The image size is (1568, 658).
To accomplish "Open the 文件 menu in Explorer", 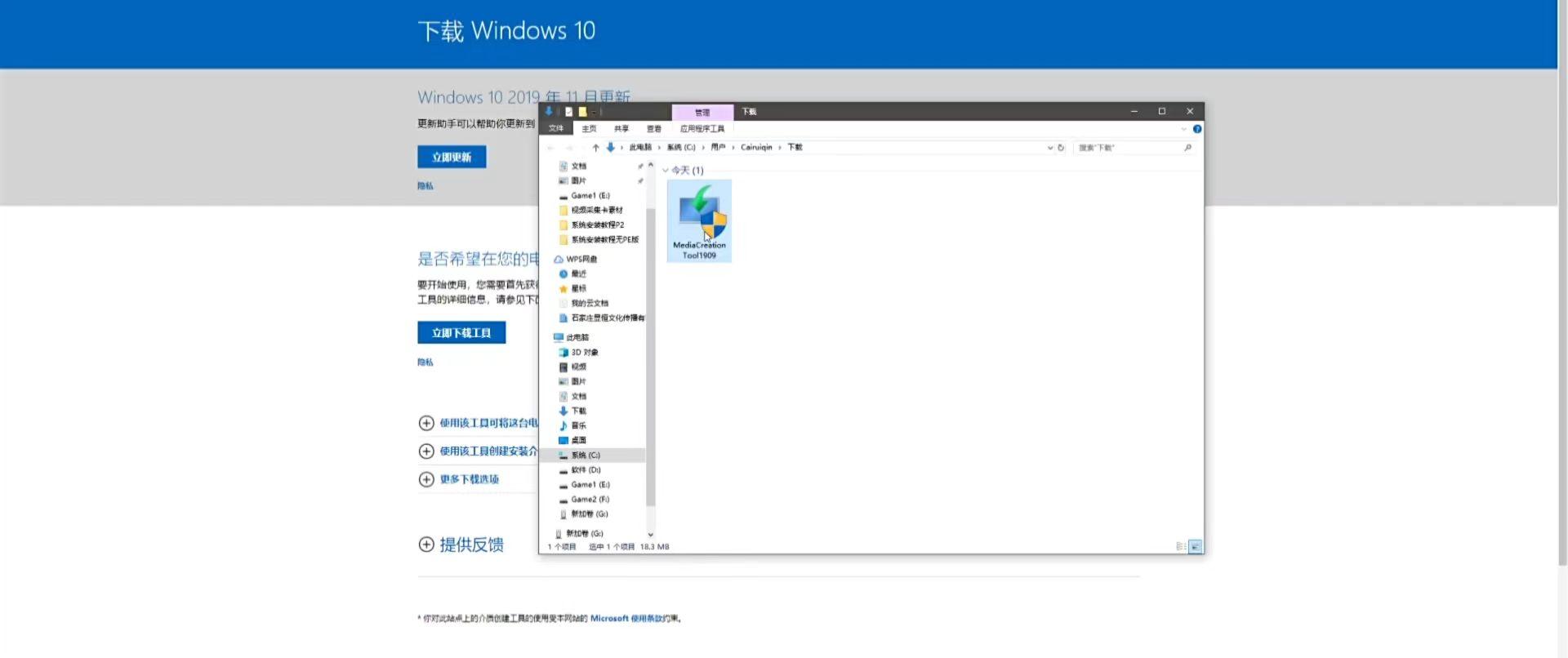I will (556, 128).
